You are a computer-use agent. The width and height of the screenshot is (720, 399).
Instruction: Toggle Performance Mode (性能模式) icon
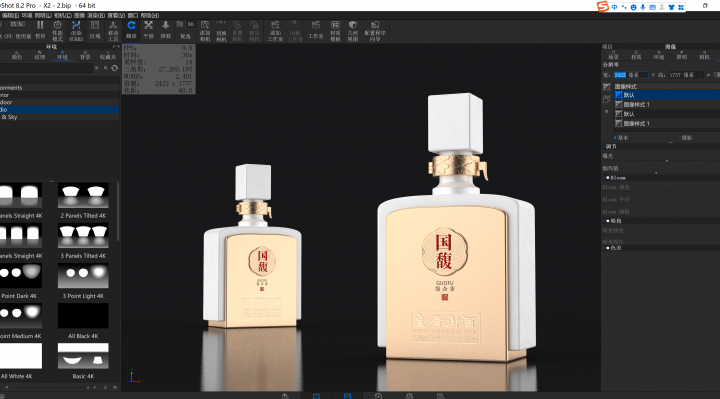pyautogui.click(x=57, y=31)
